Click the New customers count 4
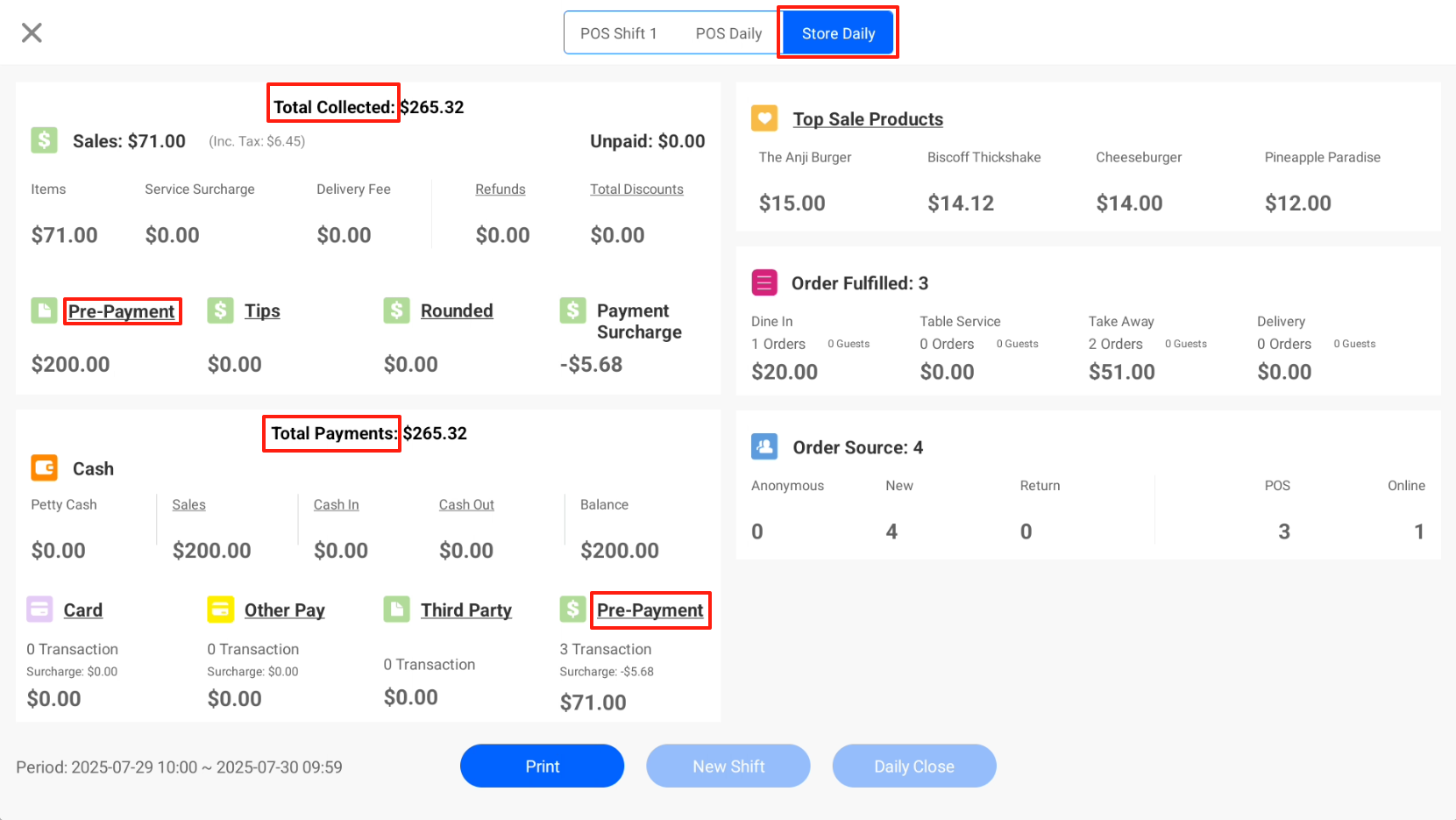1456x820 pixels. [891, 531]
